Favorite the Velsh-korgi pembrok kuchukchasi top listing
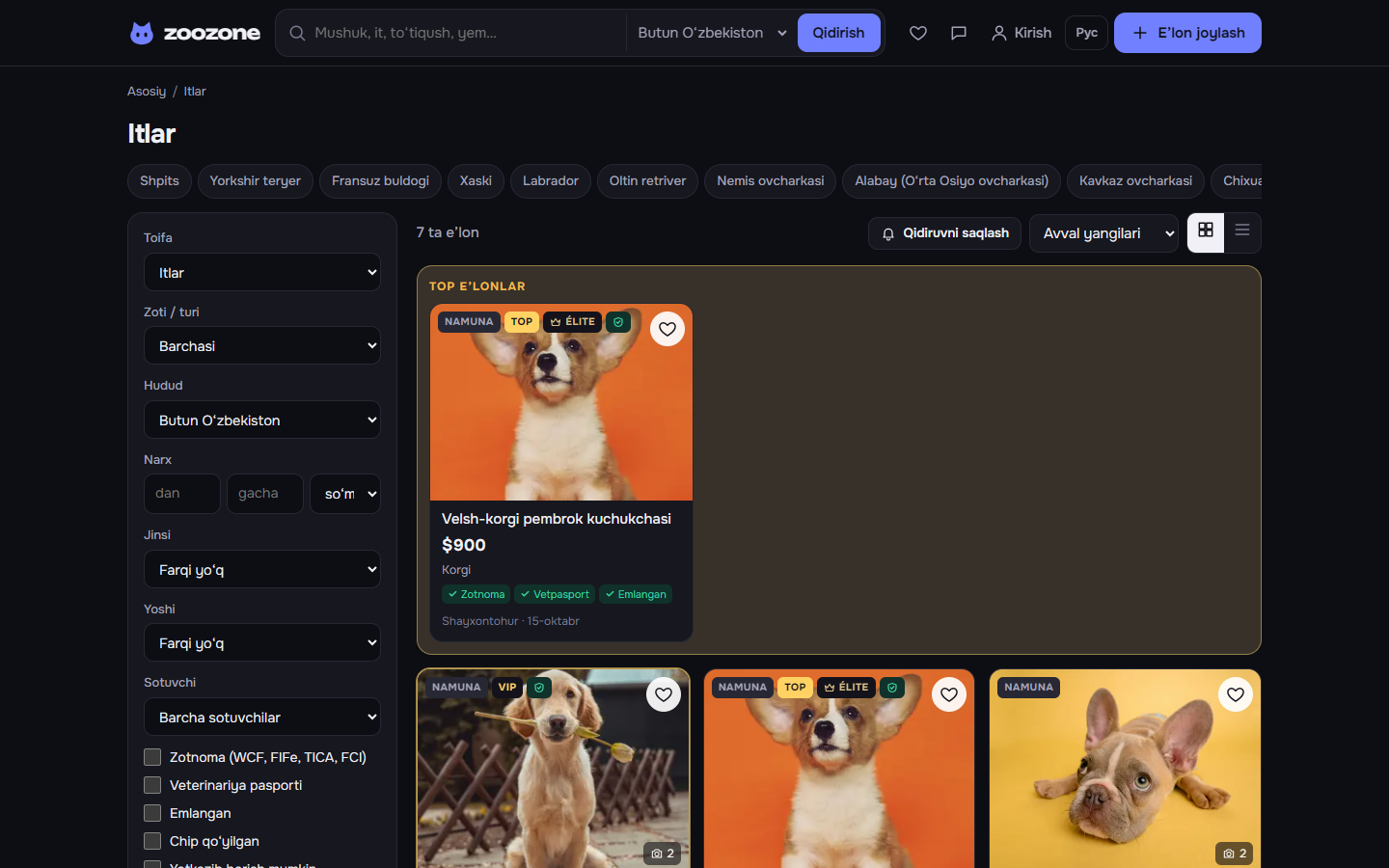 click(667, 329)
